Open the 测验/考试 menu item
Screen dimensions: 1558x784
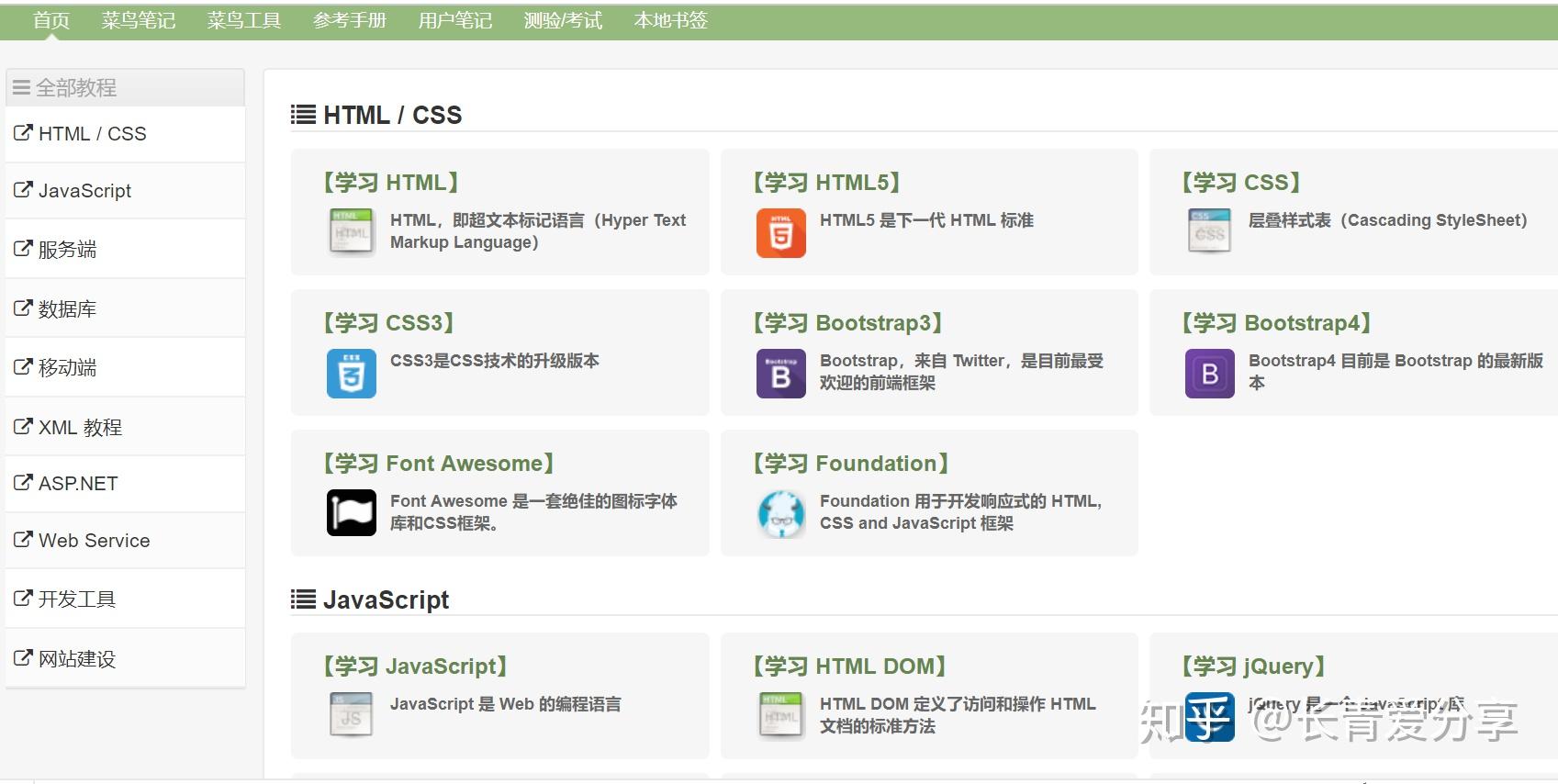(563, 20)
